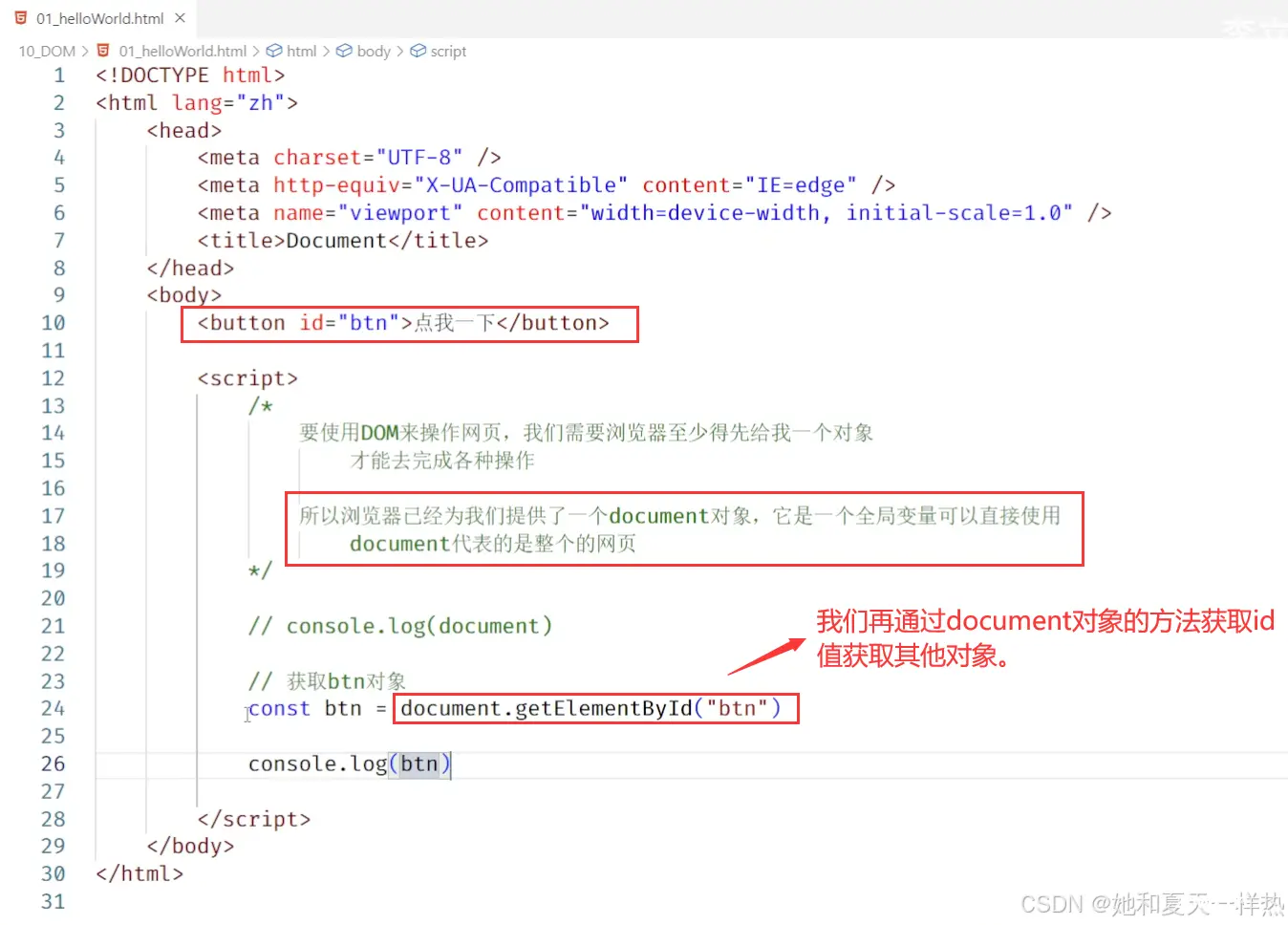Place cursor on <!DOCTYPE html> text

pos(190,75)
